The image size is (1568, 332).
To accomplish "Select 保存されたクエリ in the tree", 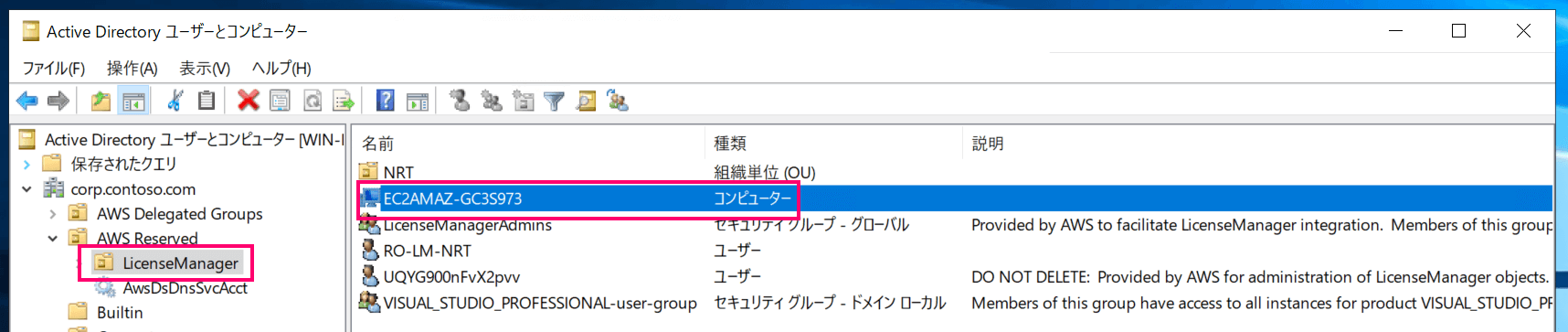I will tap(123, 164).
